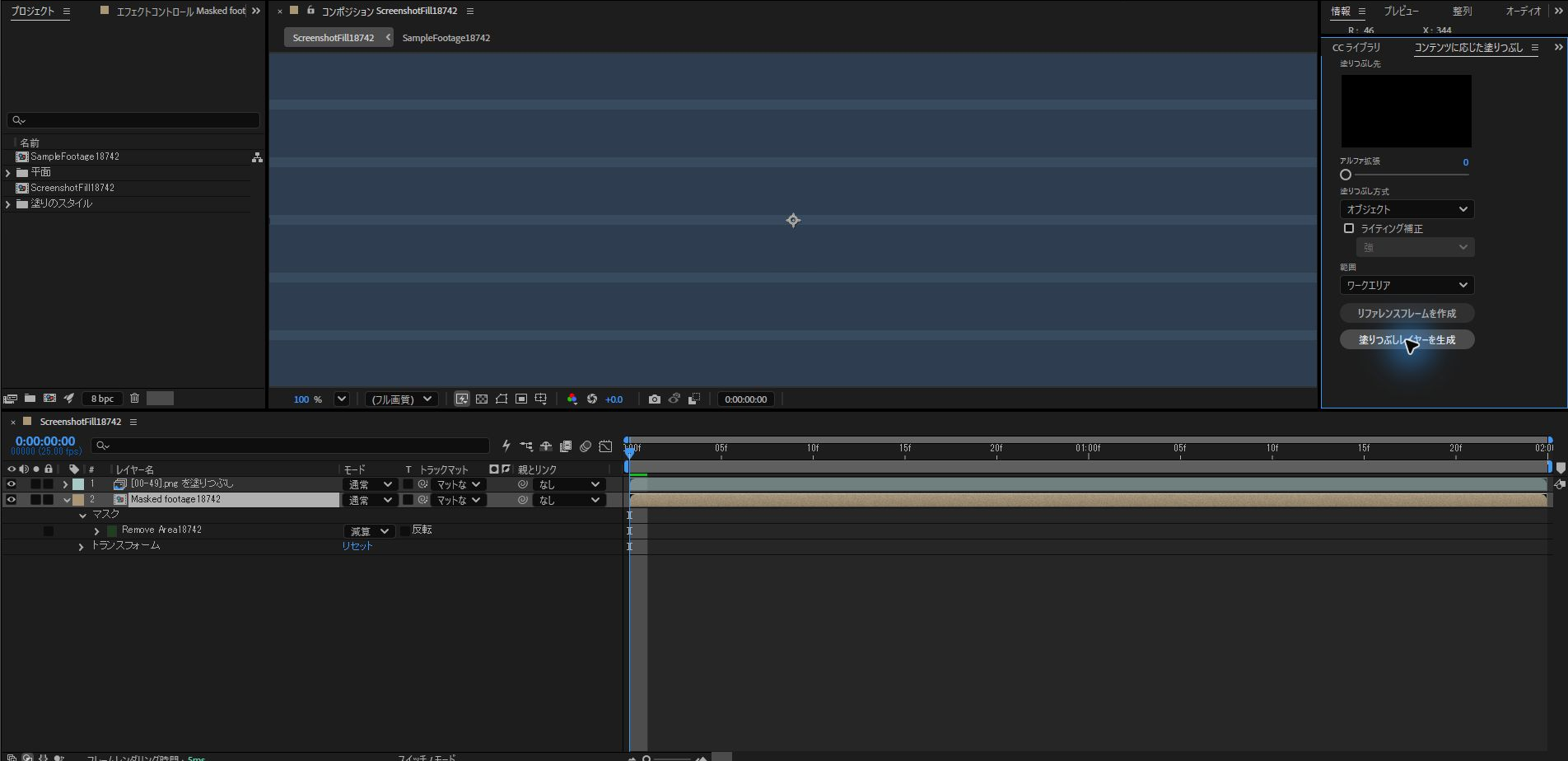
Task: Expand the トランスフォーム property group
Action: click(81, 547)
